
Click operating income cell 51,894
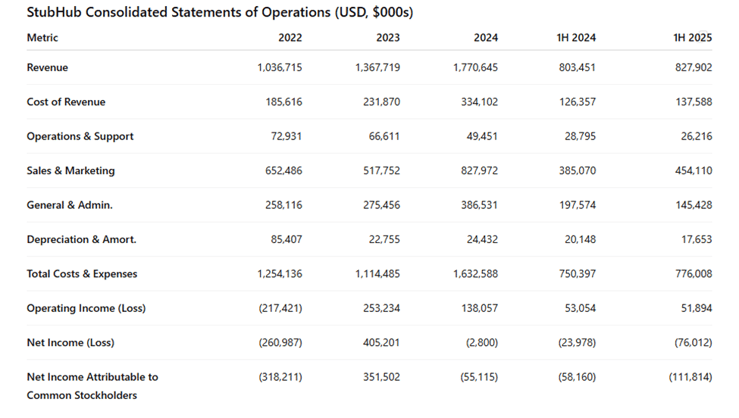(696, 308)
